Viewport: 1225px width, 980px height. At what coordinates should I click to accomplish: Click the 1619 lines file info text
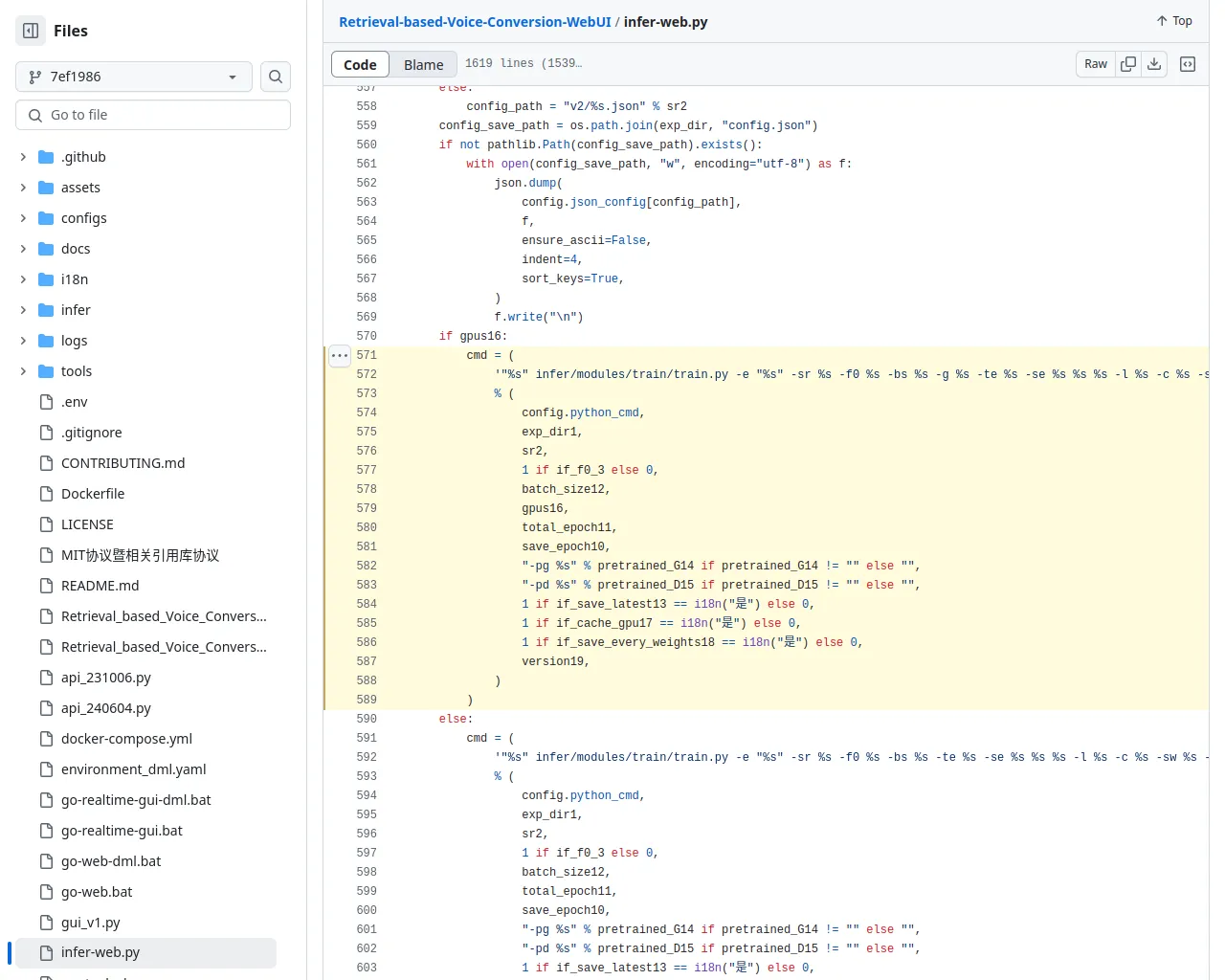tap(523, 64)
